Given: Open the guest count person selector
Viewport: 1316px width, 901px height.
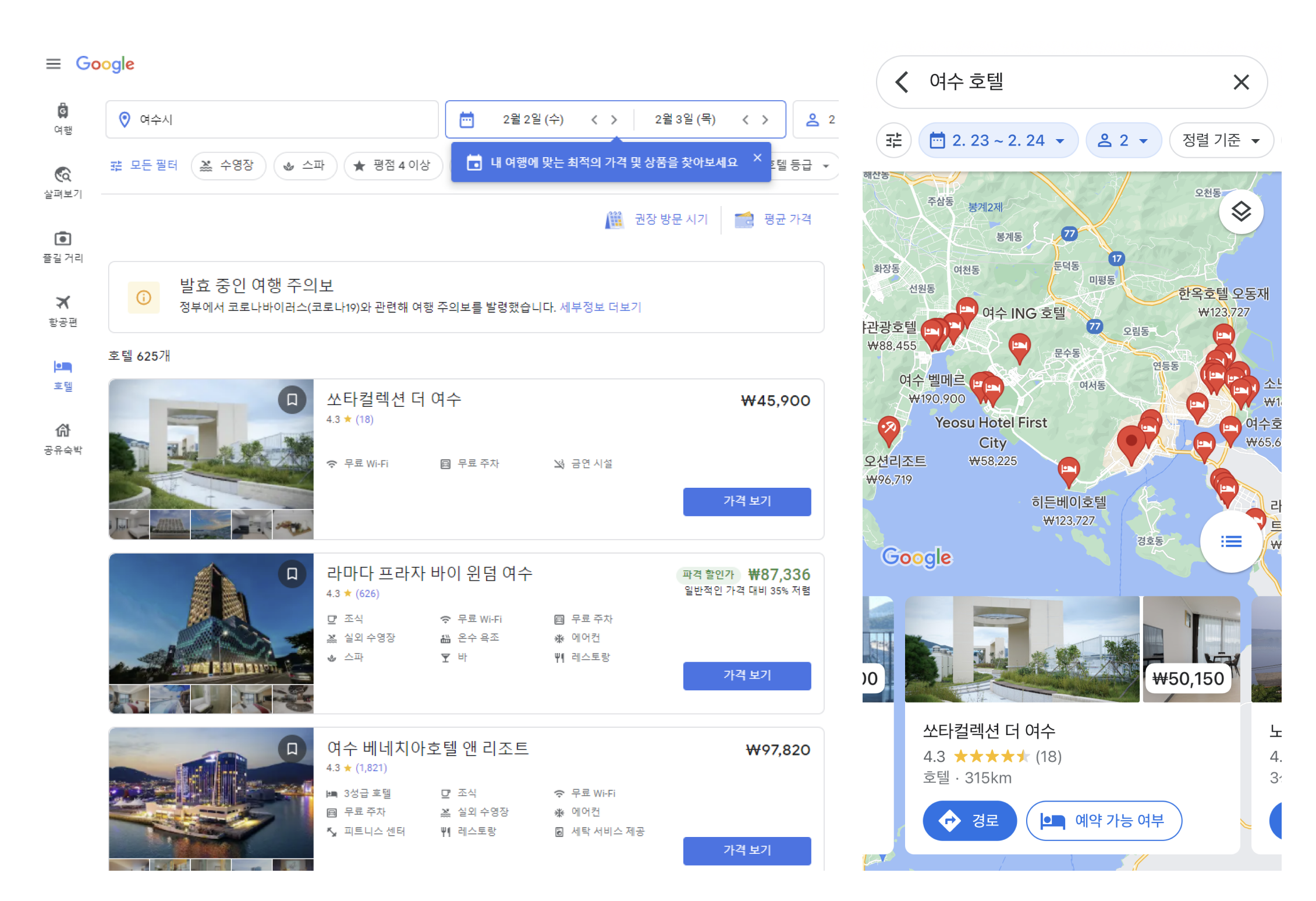Looking at the screenshot, I should 816,119.
